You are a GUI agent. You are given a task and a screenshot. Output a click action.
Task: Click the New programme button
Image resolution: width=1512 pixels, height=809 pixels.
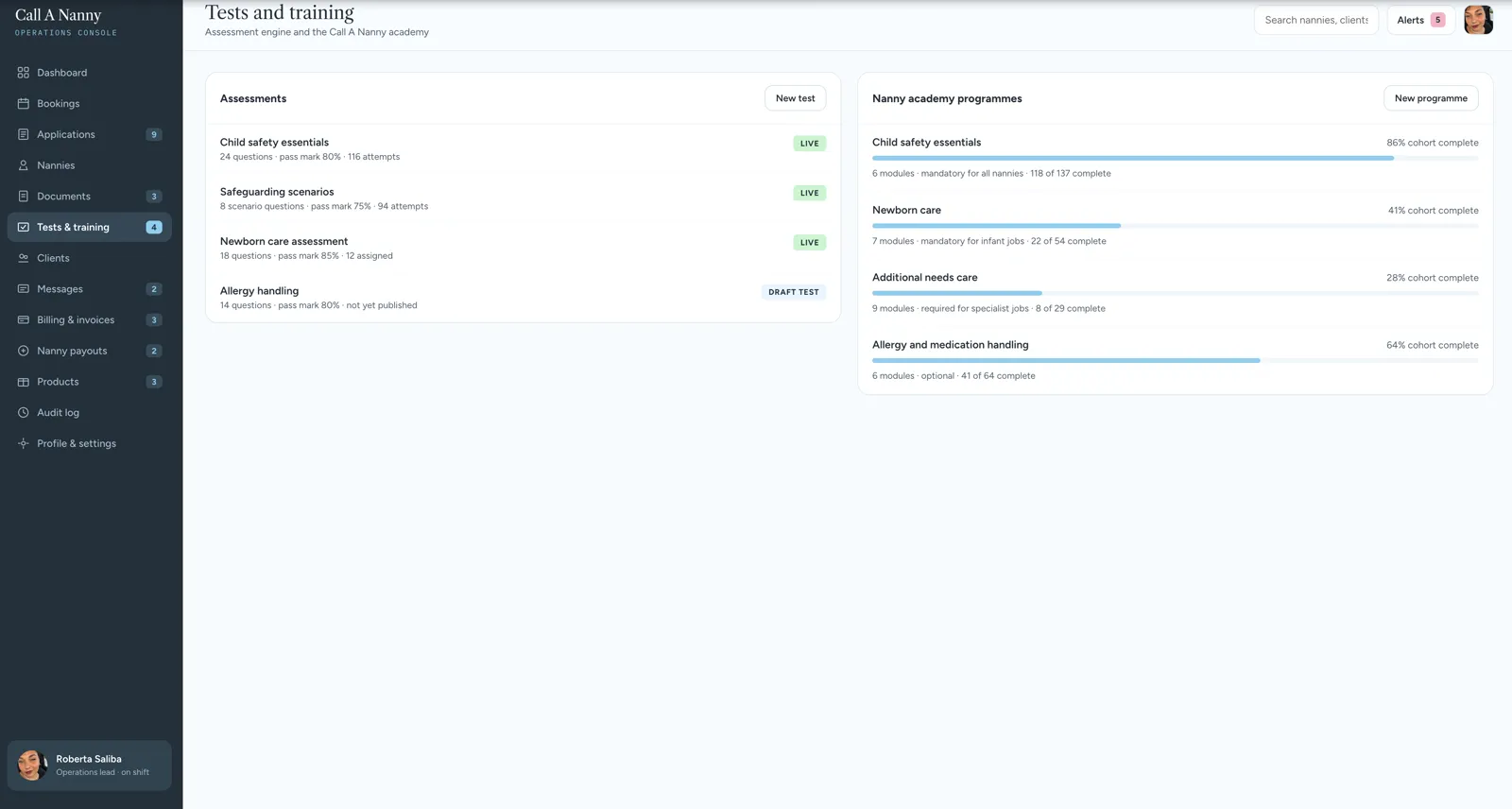(1431, 98)
